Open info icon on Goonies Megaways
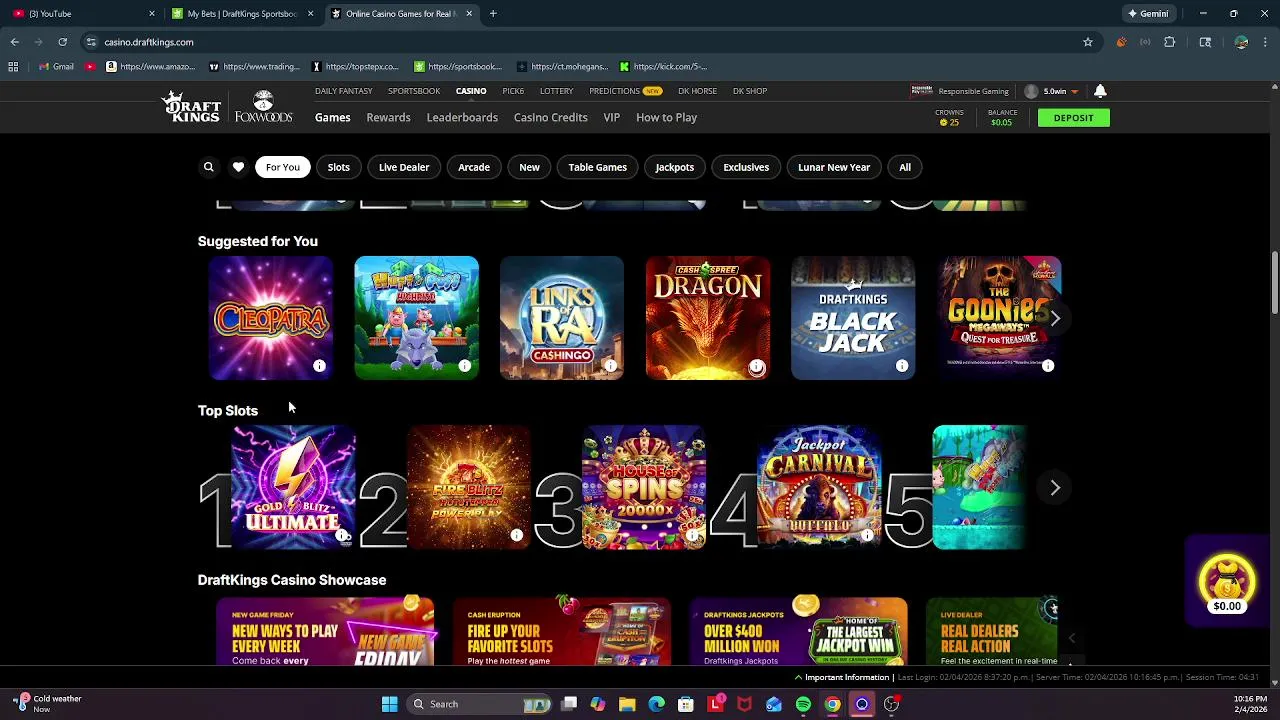This screenshot has width=1280, height=720. [x=1047, y=366]
